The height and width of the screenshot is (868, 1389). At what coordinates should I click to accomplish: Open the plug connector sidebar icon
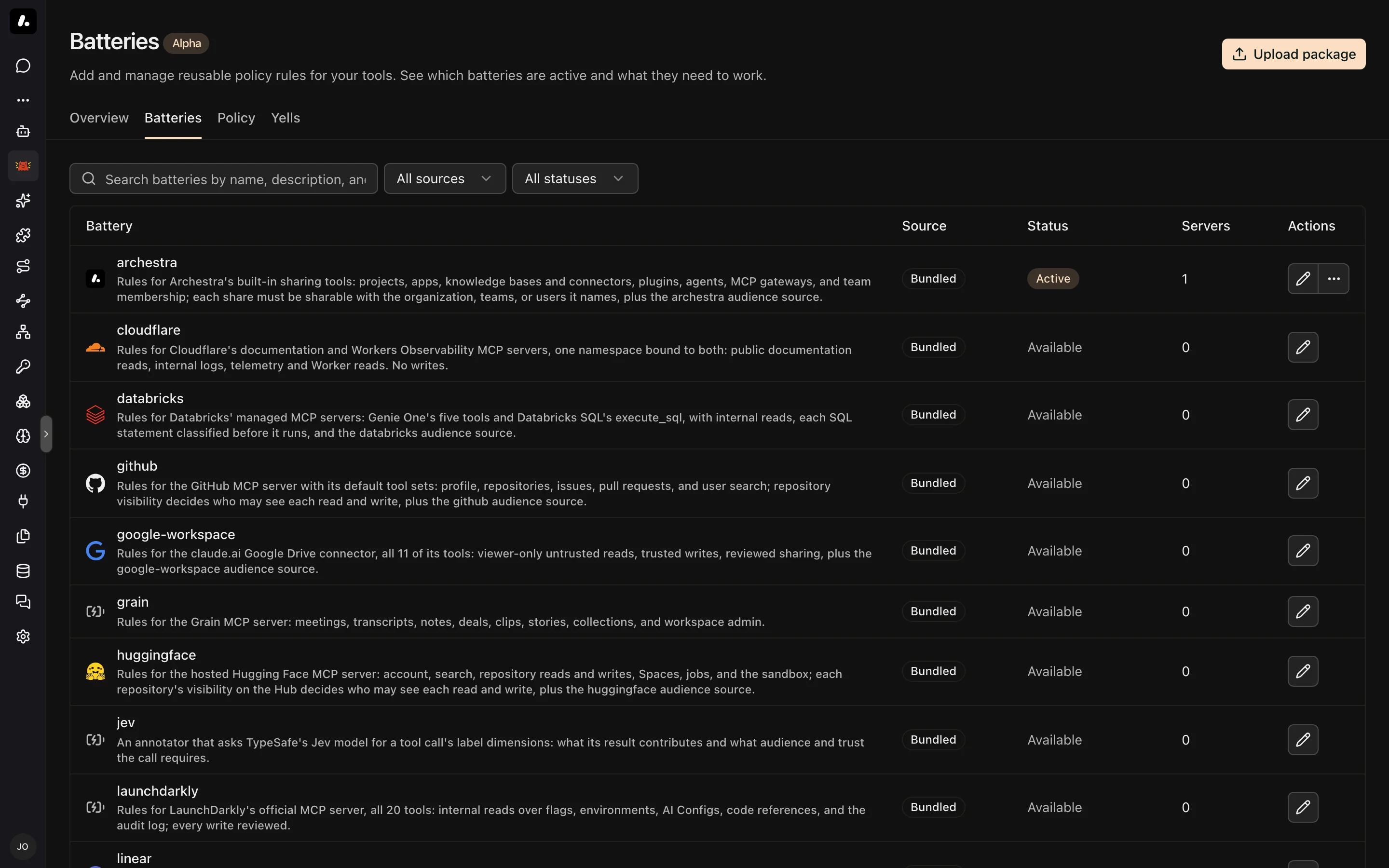(x=23, y=501)
